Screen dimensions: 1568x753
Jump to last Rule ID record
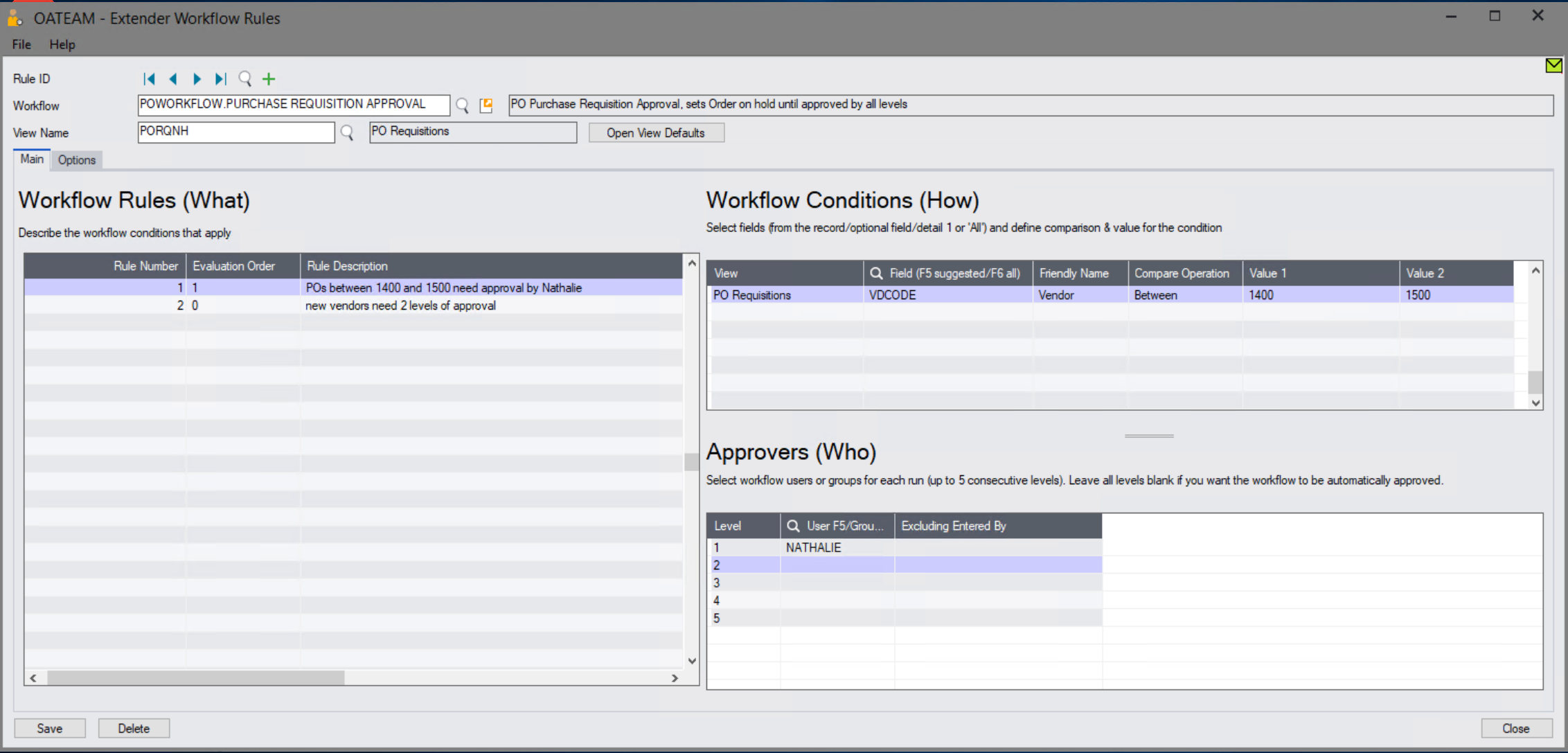(x=220, y=79)
